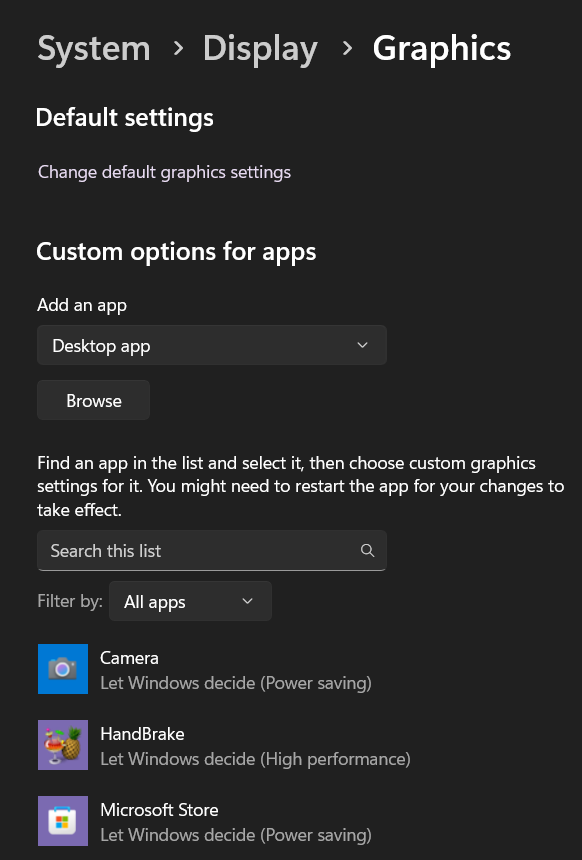This screenshot has width=582, height=860.
Task: Navigate to the Display breadcrumb
Action: pos(260,47)
